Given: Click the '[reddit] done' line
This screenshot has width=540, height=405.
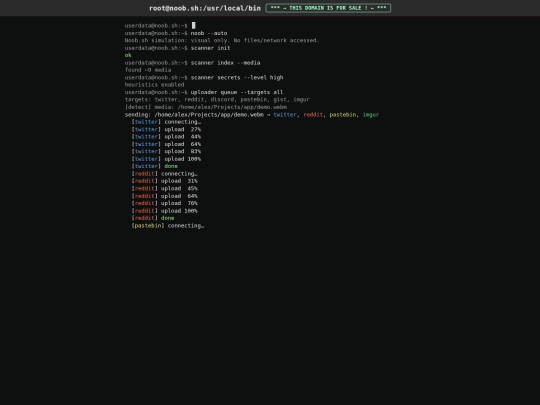Looking at the screenshot, I should 153,218.
